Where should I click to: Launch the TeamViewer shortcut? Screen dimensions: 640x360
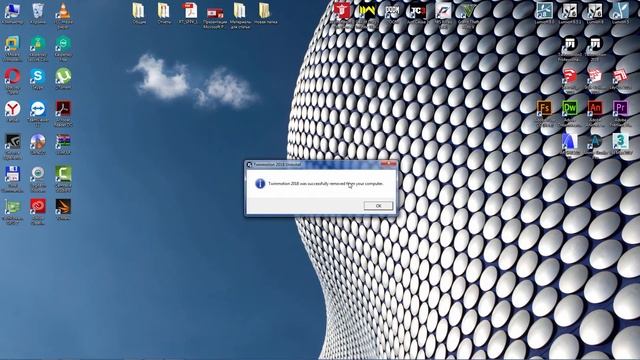pyautogui.click(x=38, y=113)
